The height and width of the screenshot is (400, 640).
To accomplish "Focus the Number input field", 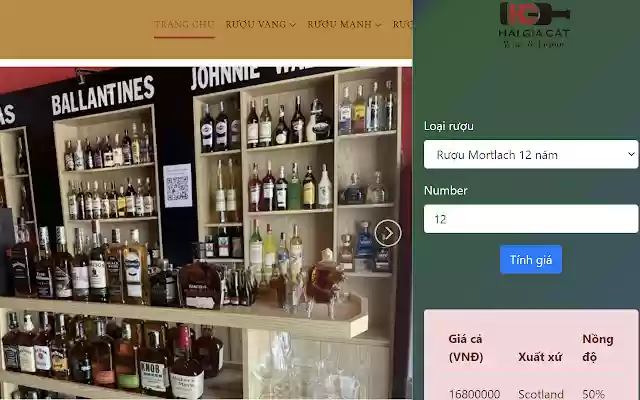I will [x=531, y=219].
